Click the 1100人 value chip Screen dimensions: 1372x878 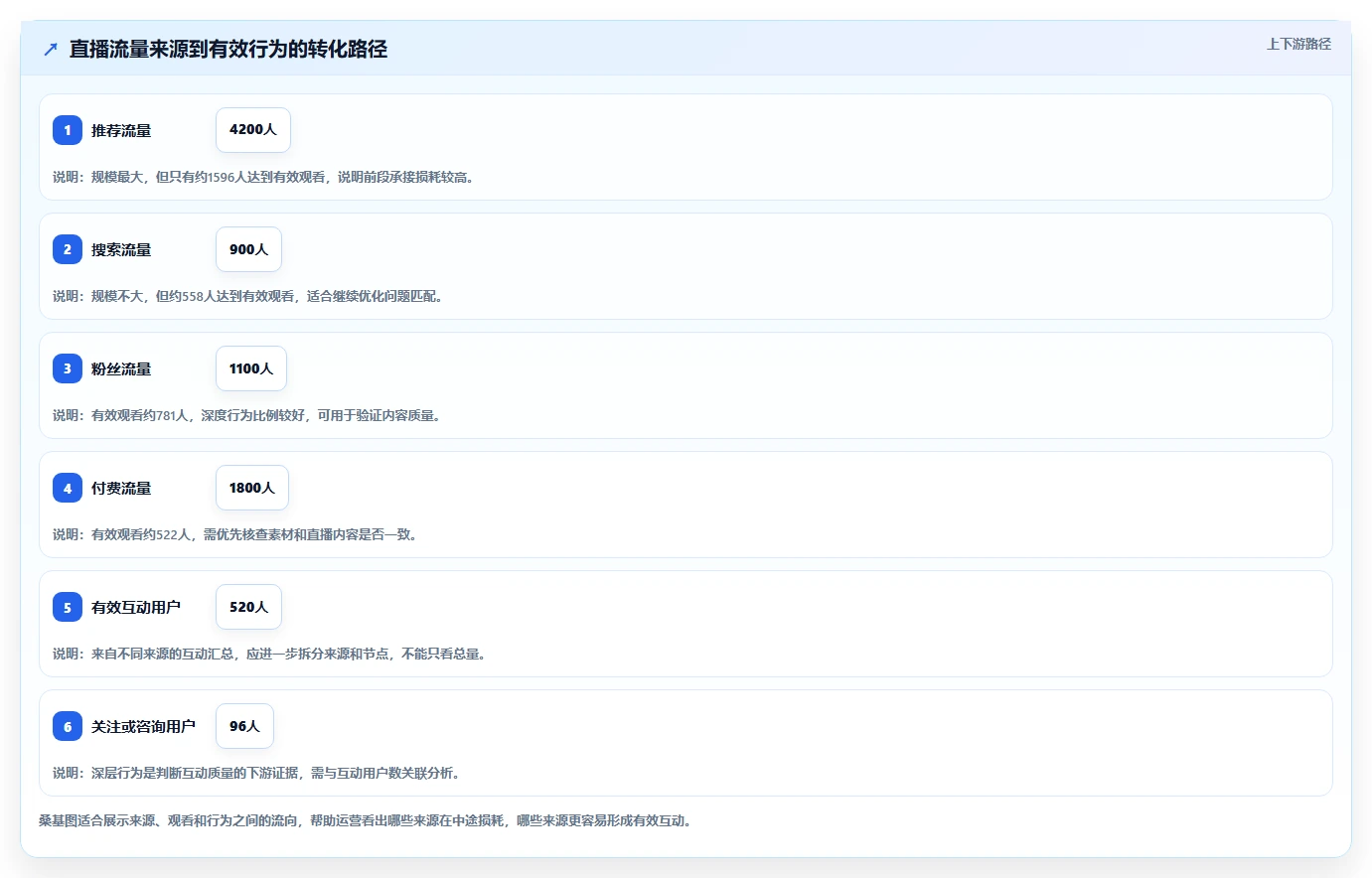[251, 368]
